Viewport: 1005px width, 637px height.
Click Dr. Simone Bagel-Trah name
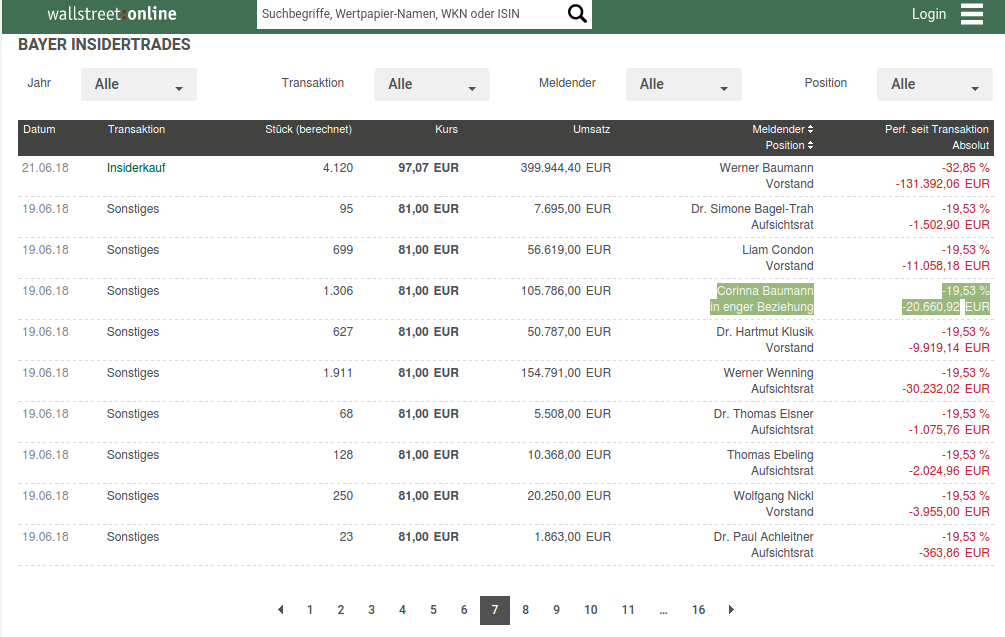(x=752, y=209)
